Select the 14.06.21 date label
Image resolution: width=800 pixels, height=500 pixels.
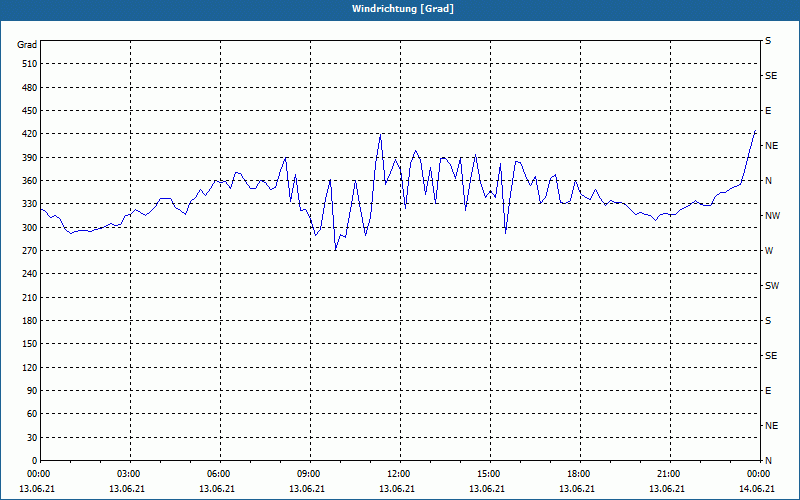(x=757, y=488)
